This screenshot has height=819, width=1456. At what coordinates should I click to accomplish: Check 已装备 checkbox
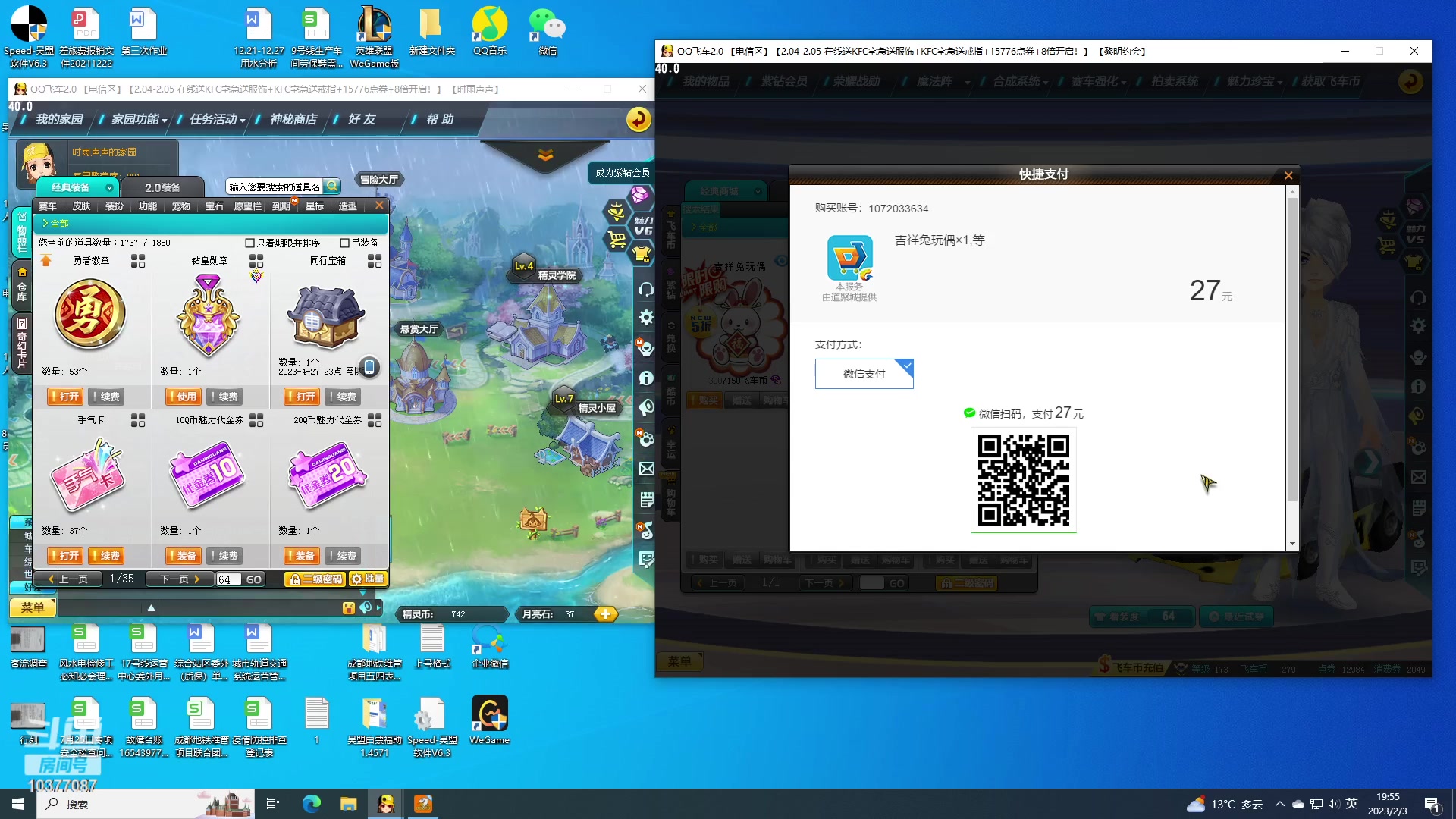coord(344,243)
